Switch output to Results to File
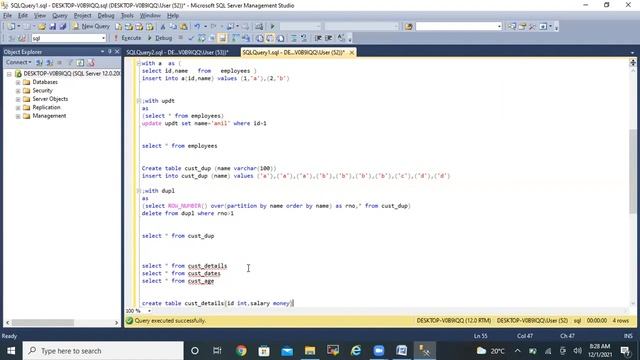Viewport: 640px width, 360px height. click(281, 38)
